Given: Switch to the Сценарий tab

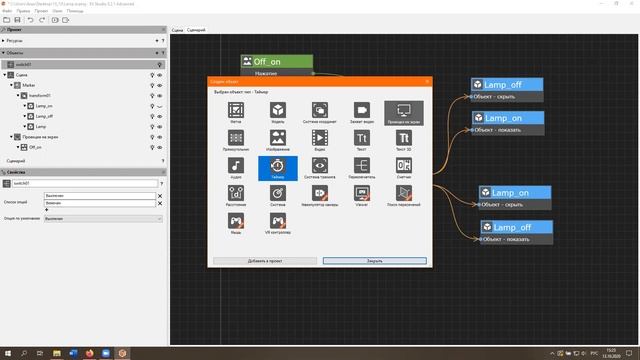Looking at the screenshot, I should point(196,30).
